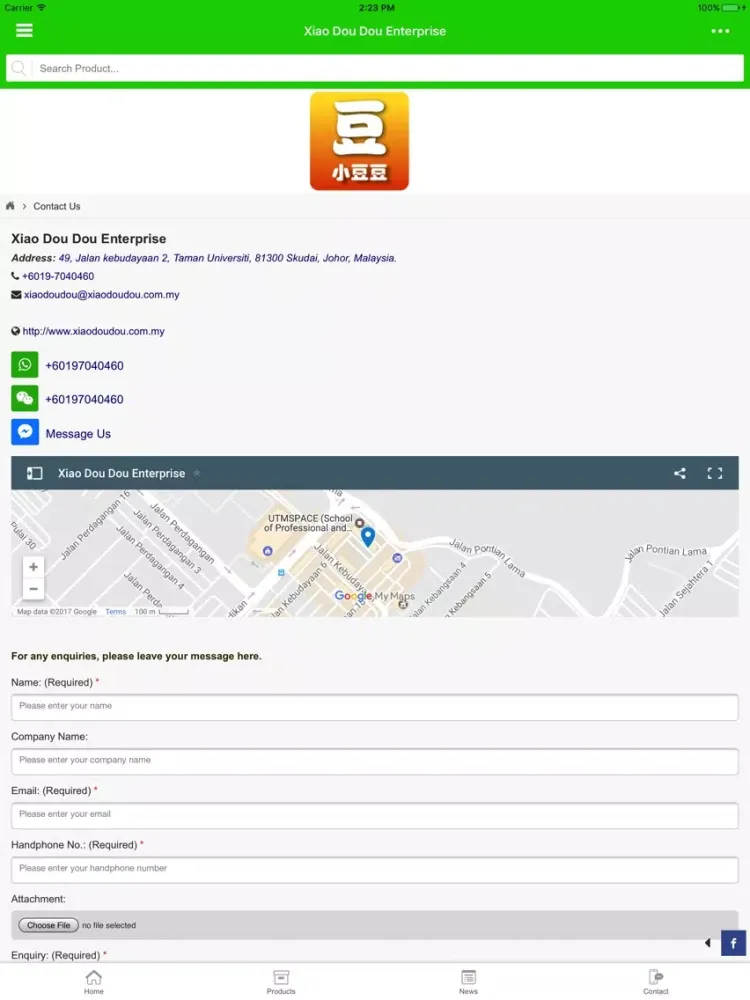Tap the UTMSPACE place marker
Screen dimensions: 750x1000
(x=360, y=523)
